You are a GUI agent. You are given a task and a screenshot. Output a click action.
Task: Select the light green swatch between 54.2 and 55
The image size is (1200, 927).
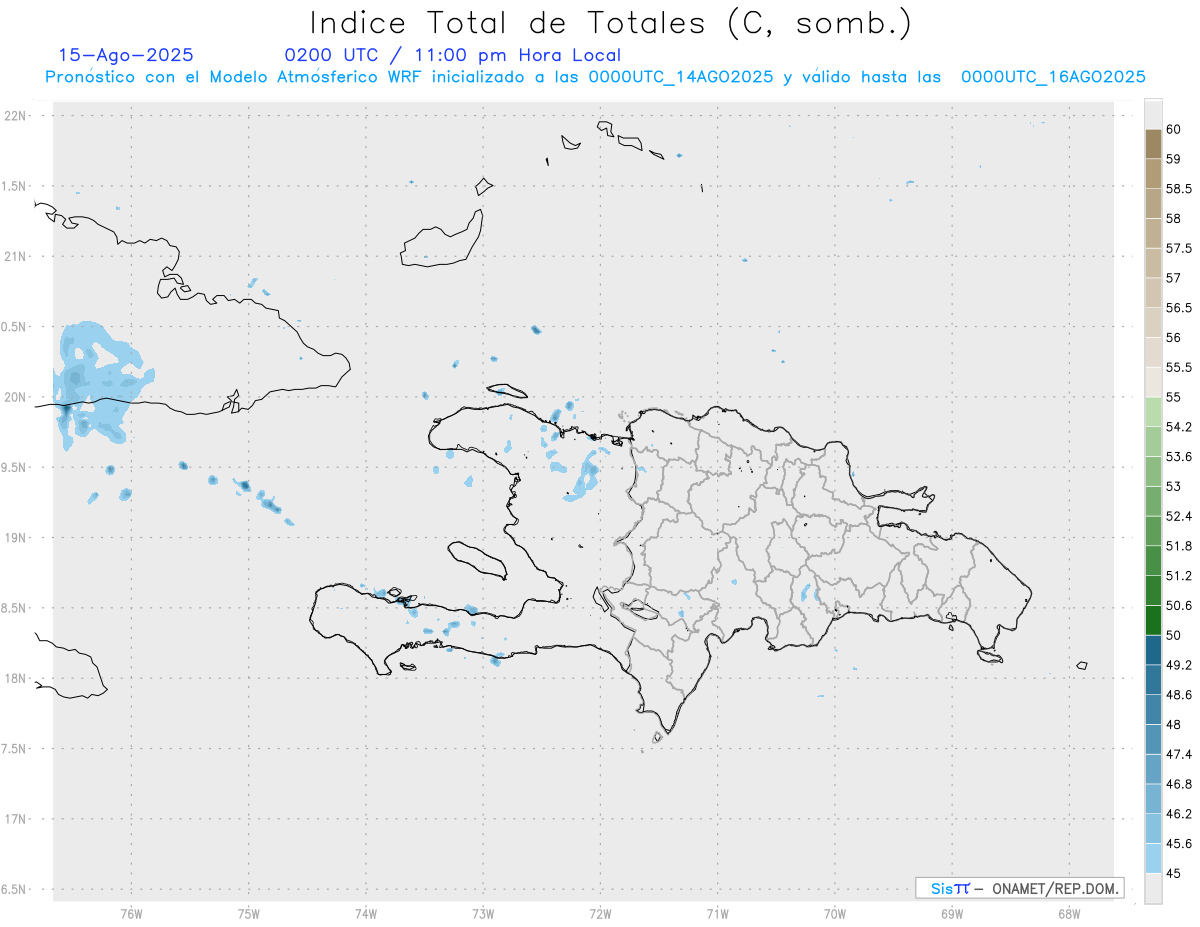pos(1153,412)
